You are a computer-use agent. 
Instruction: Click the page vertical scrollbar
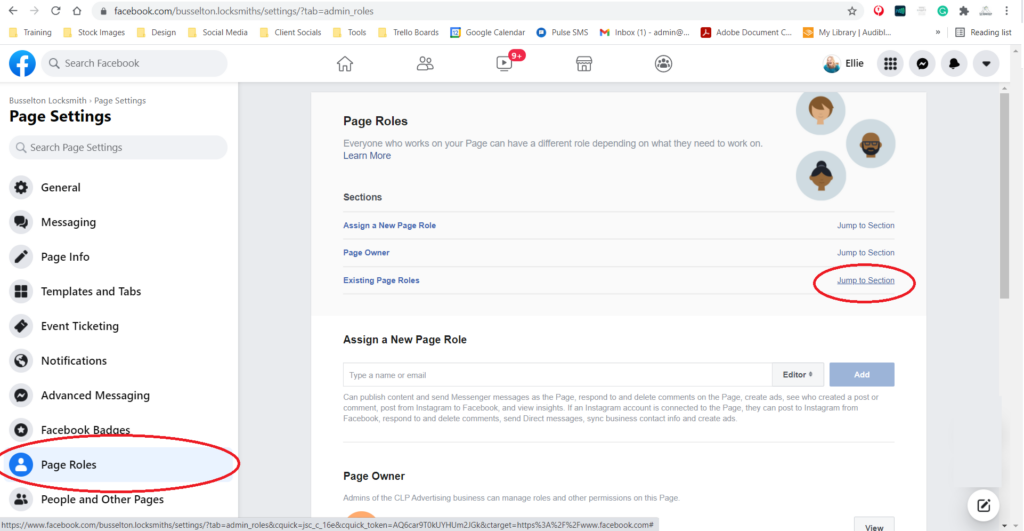point(1004,196)
